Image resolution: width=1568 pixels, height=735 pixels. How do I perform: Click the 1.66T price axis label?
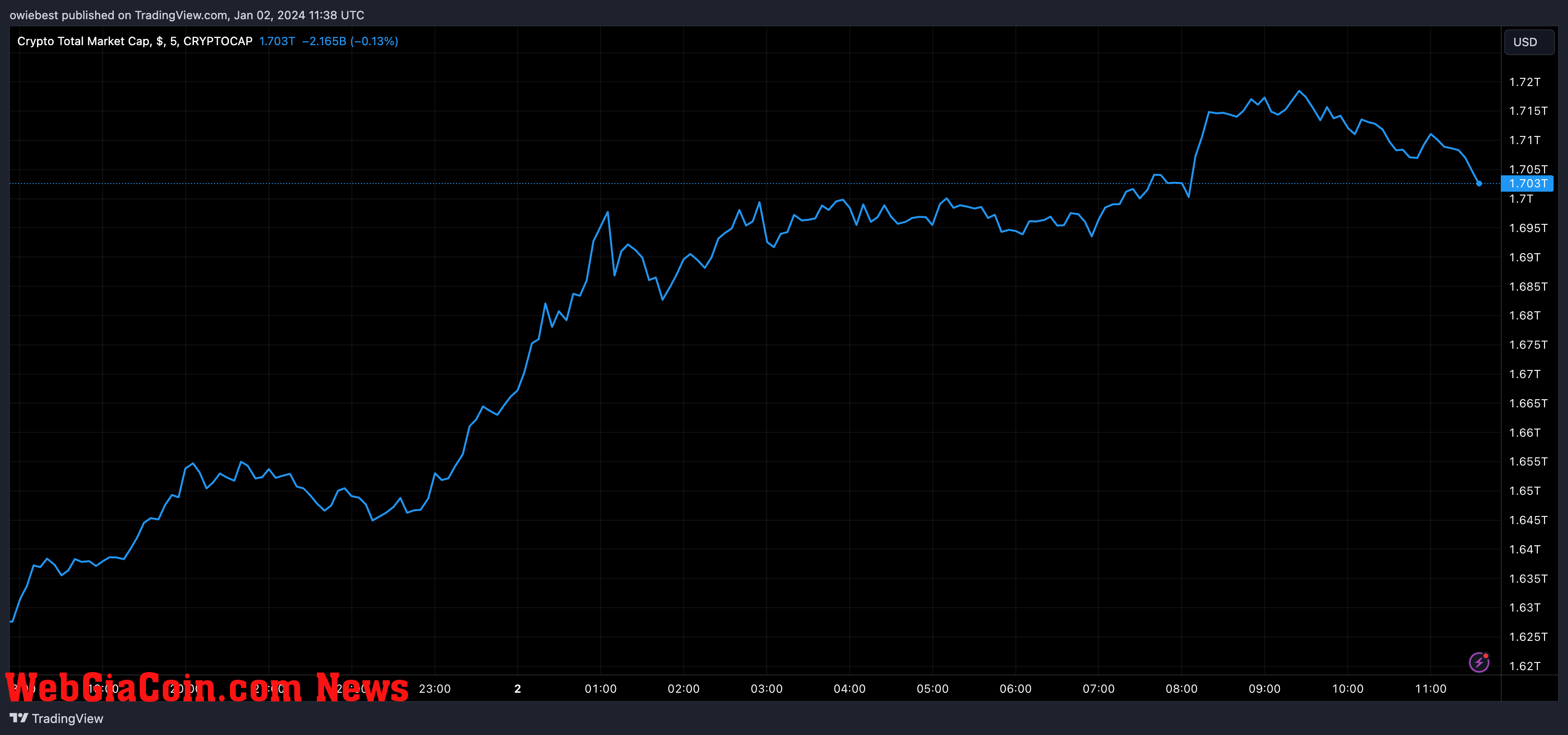point(1525,432)
